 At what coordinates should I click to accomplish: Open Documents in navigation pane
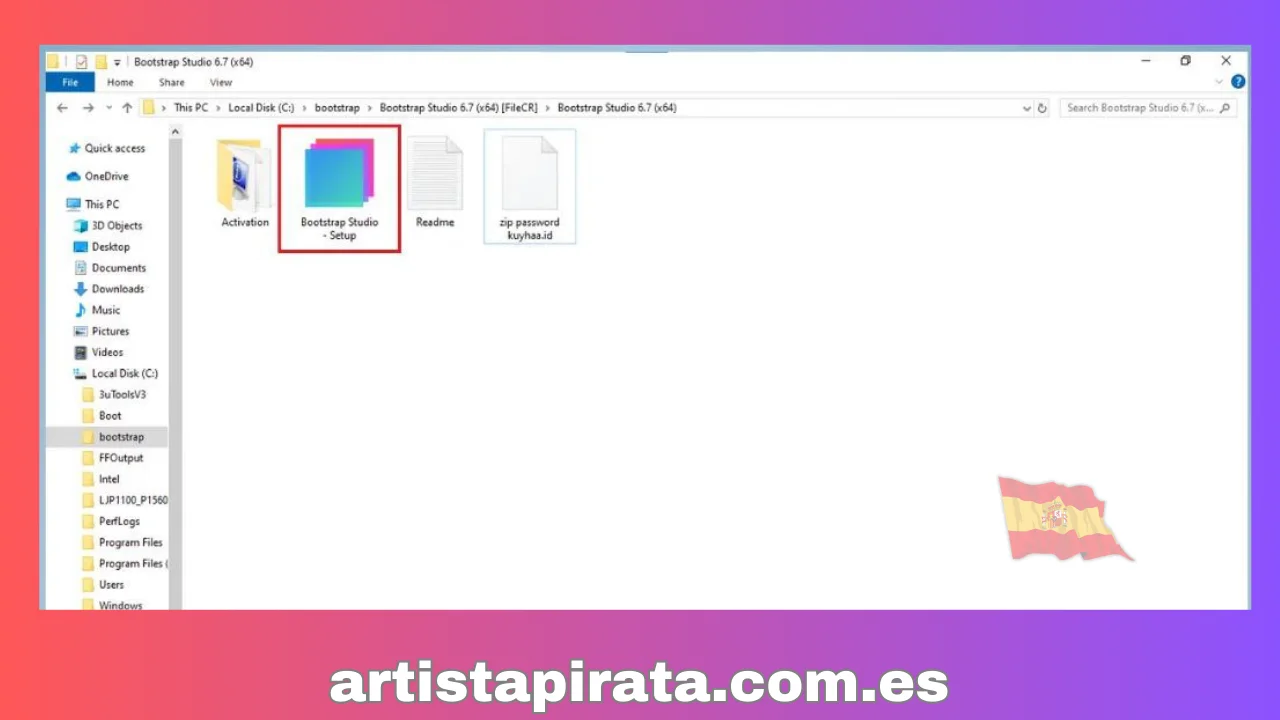[109, 268]
